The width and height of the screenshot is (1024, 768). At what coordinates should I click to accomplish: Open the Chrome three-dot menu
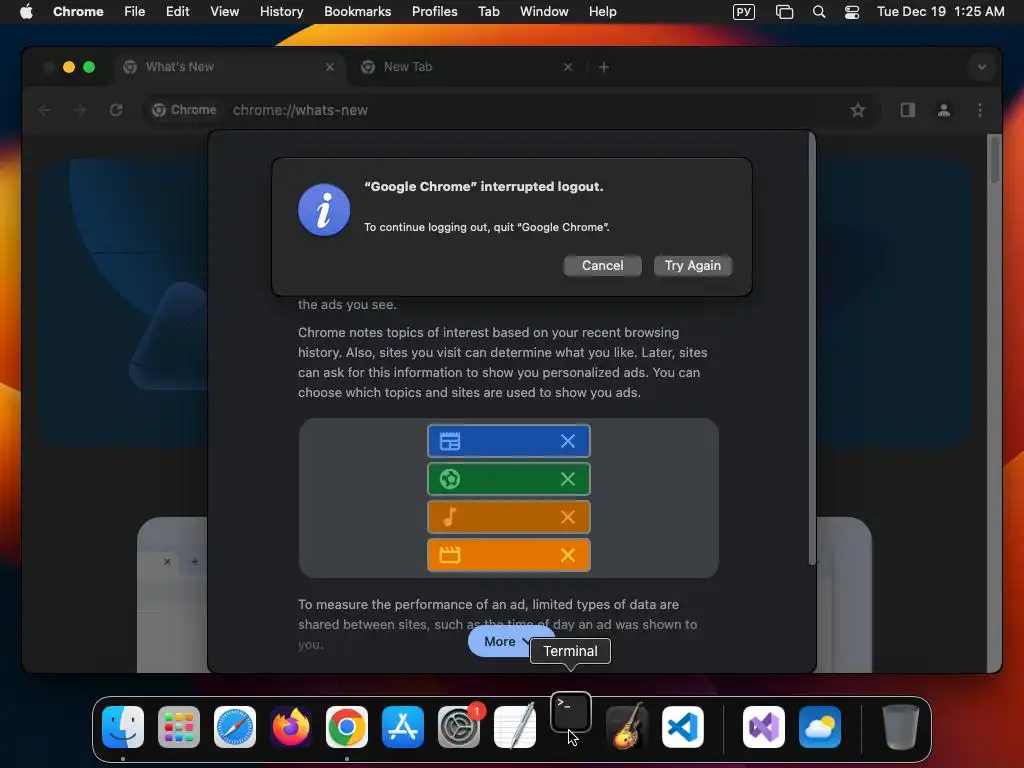[979, 110]
